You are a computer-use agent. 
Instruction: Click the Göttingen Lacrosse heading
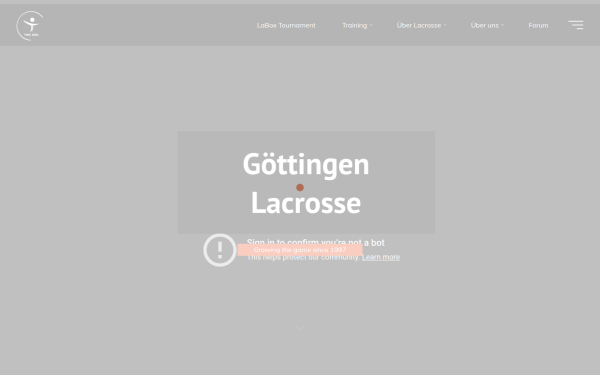[x=306, y=183]
